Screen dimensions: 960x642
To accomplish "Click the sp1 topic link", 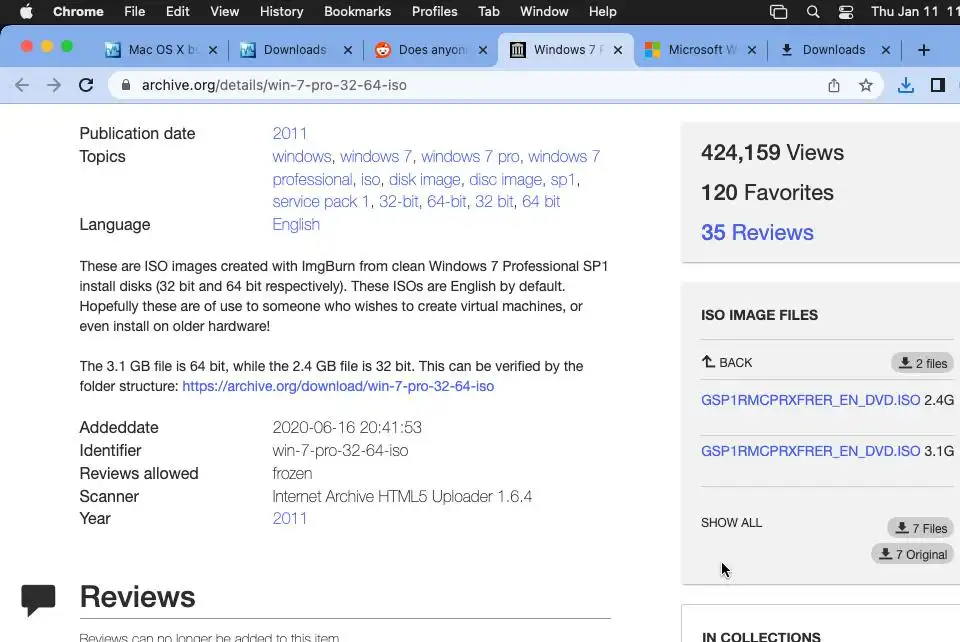I will tap(563, 179).
